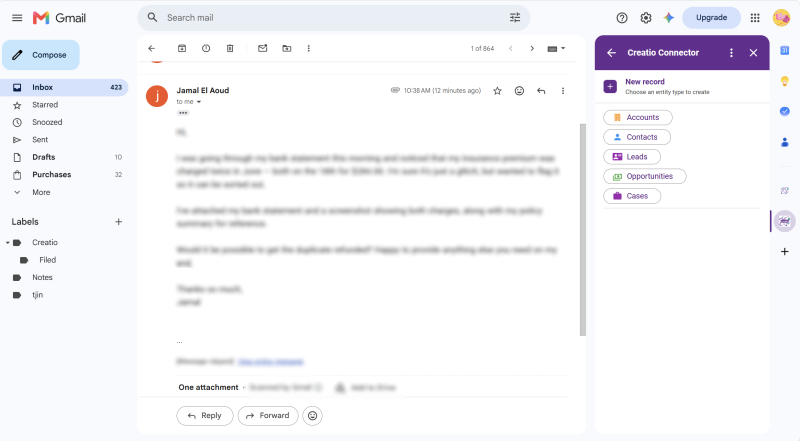Select Accounts entity type
Image resolution: width=800 pixels, height=441 pixels.
[638, 117]
